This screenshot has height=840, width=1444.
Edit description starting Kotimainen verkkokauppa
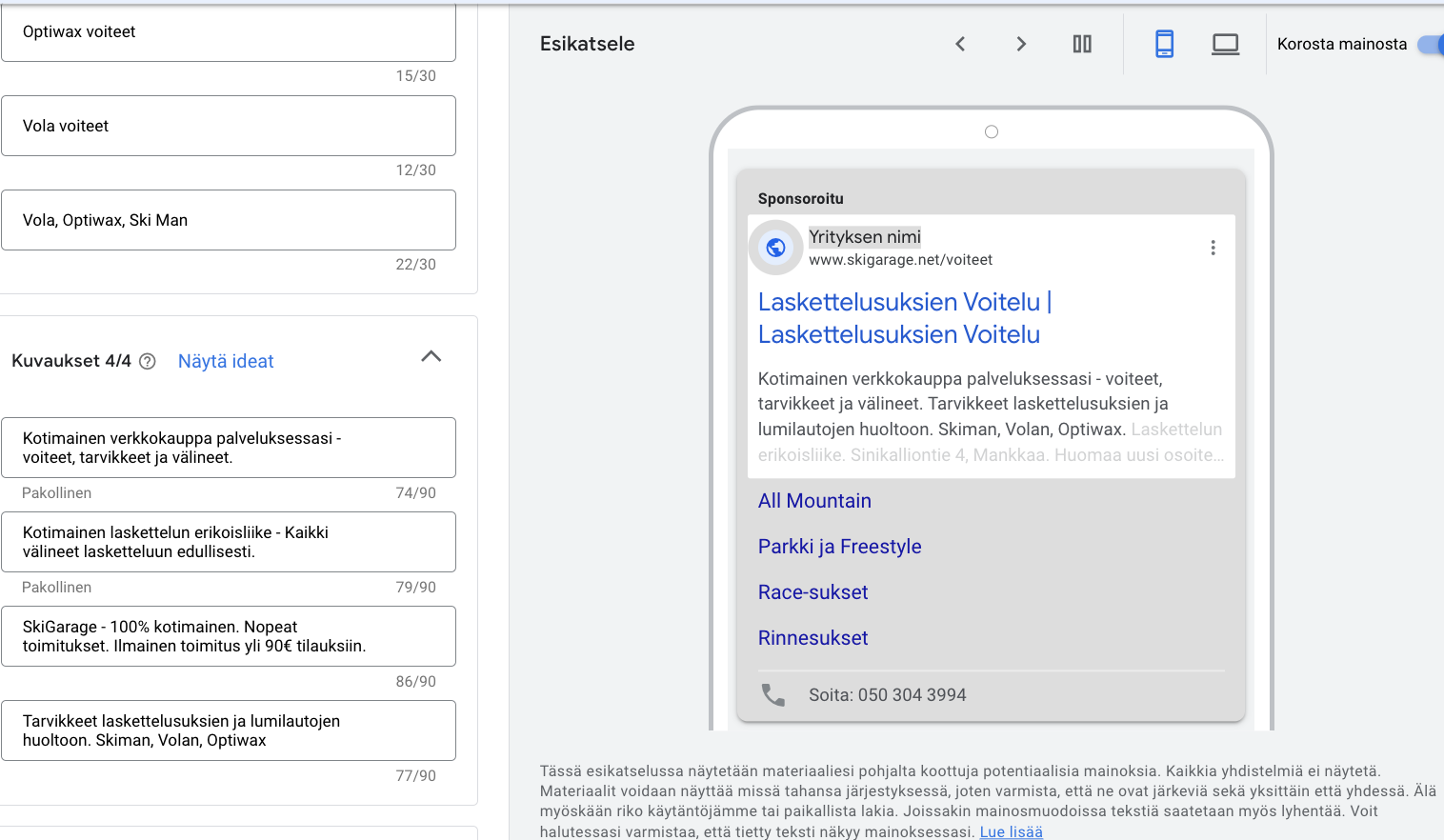coord(229,448)
